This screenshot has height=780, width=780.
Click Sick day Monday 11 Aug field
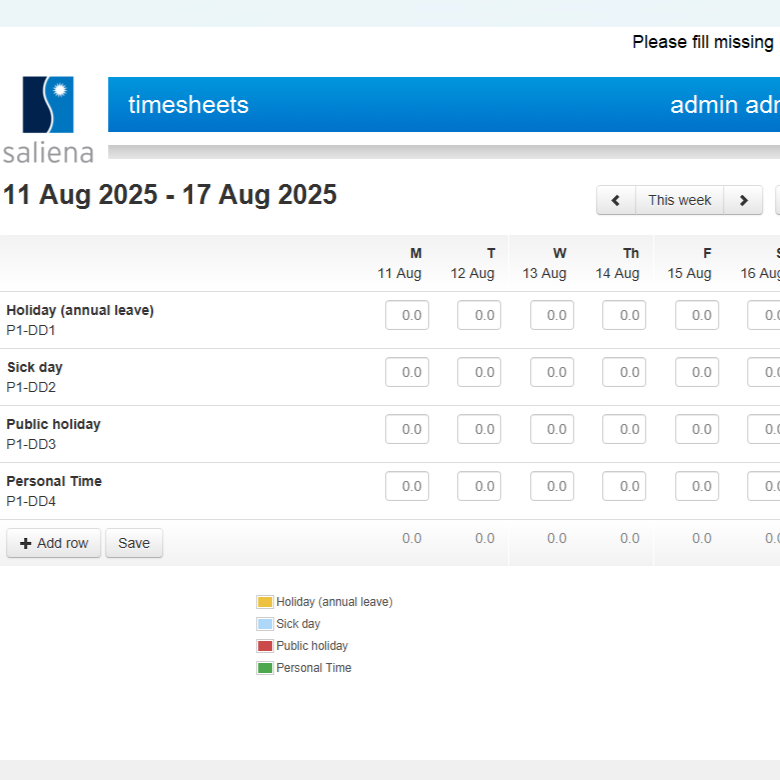407,372
